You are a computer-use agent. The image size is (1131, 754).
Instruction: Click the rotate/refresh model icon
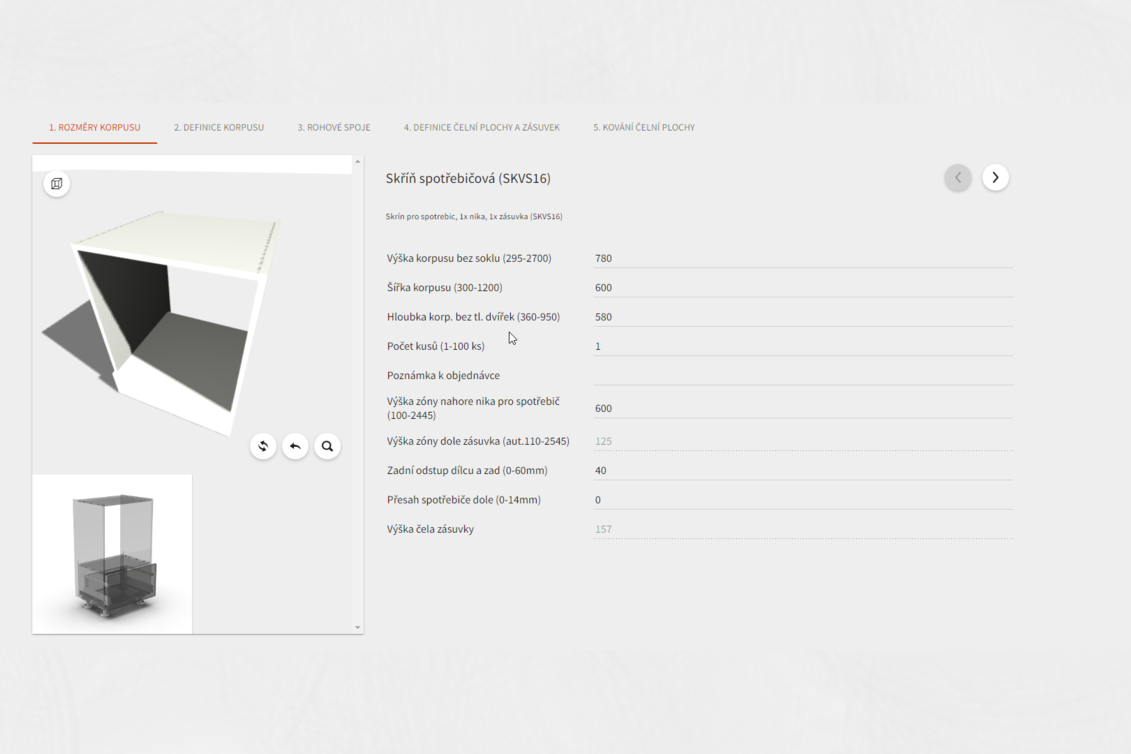pyautogui.click(x=263, y=446)
